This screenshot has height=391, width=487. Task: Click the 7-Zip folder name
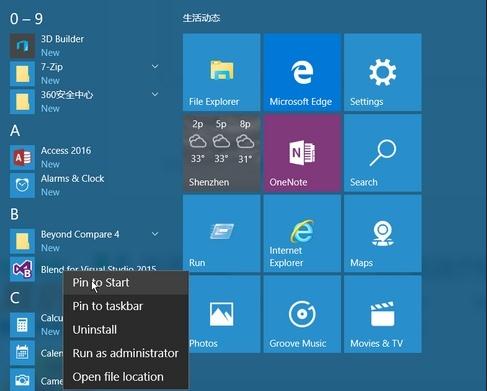(52, 67)
